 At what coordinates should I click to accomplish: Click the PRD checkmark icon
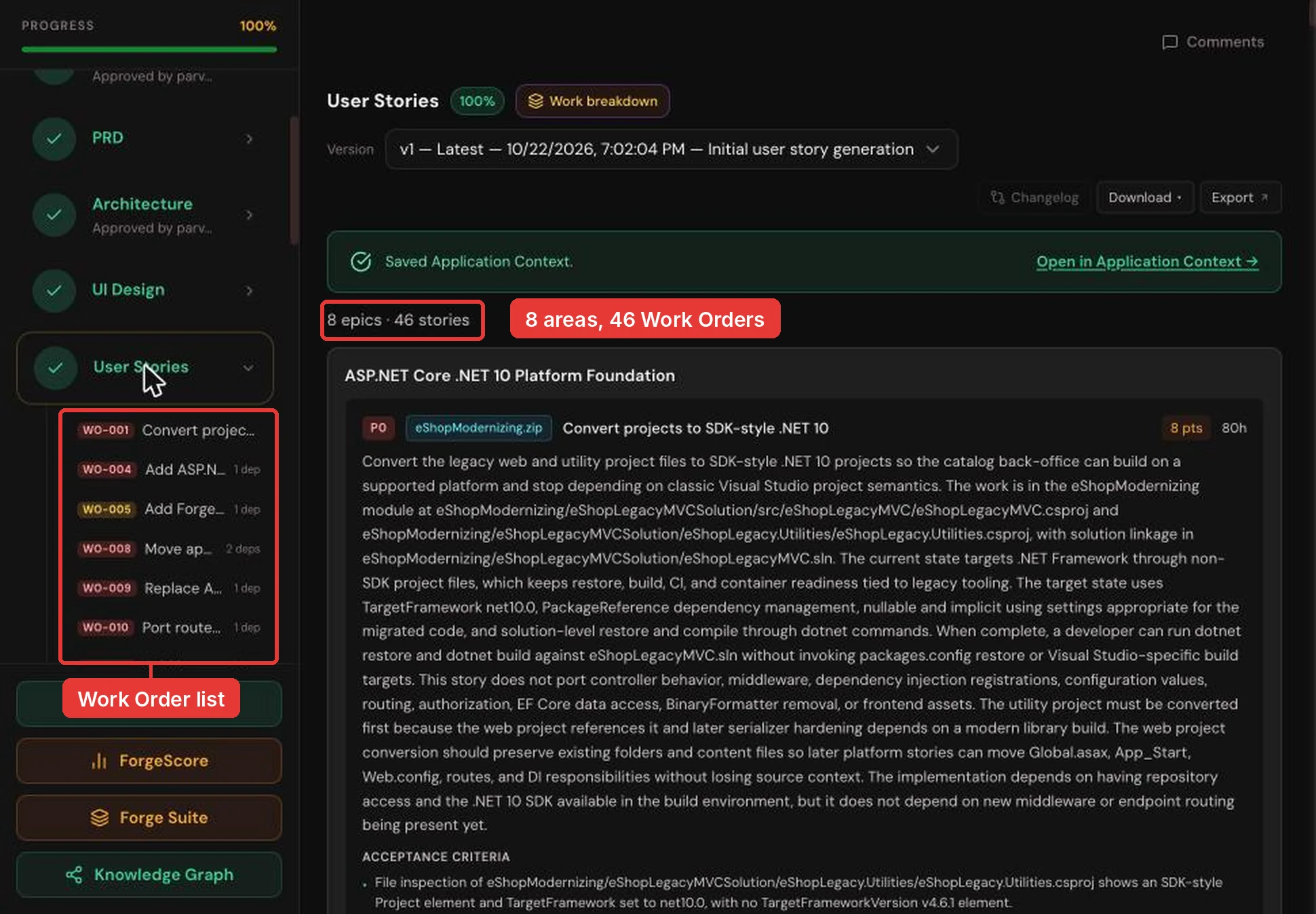tap(54, 138)
